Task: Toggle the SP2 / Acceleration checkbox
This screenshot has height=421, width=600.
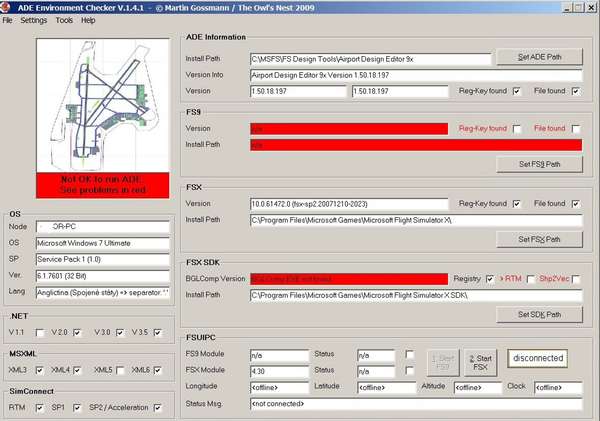Action: pos(158,407)
